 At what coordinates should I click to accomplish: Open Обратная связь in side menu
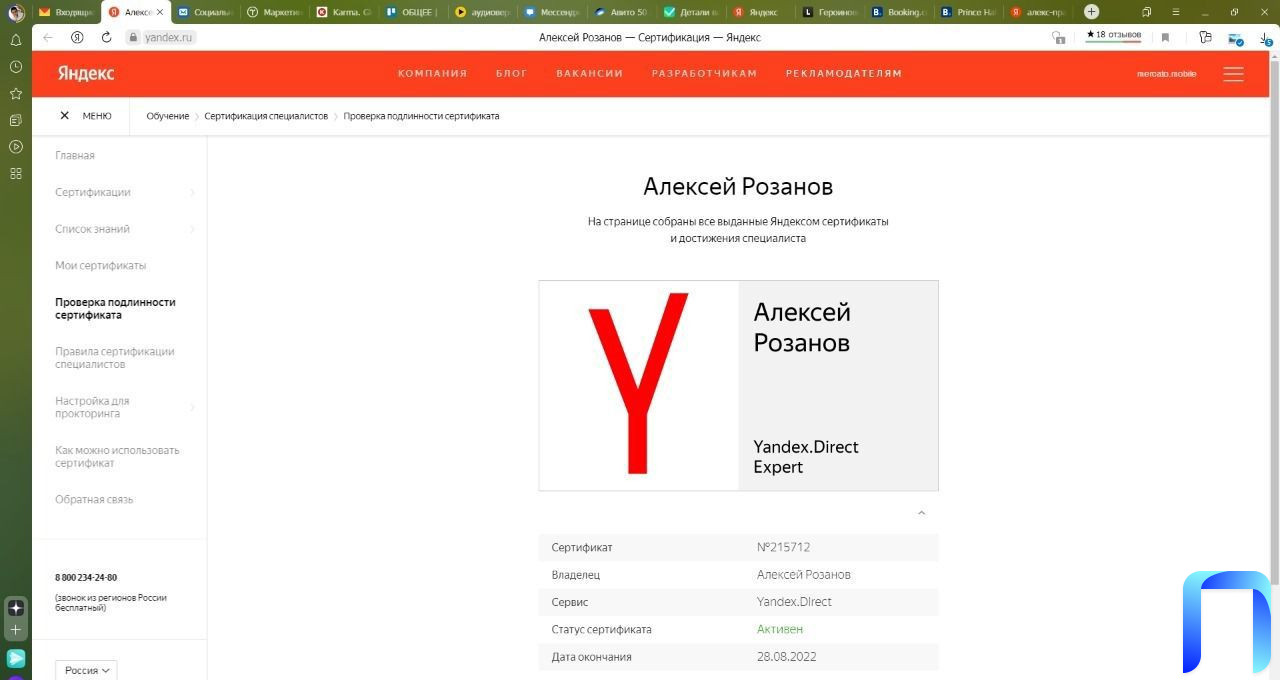94,500
